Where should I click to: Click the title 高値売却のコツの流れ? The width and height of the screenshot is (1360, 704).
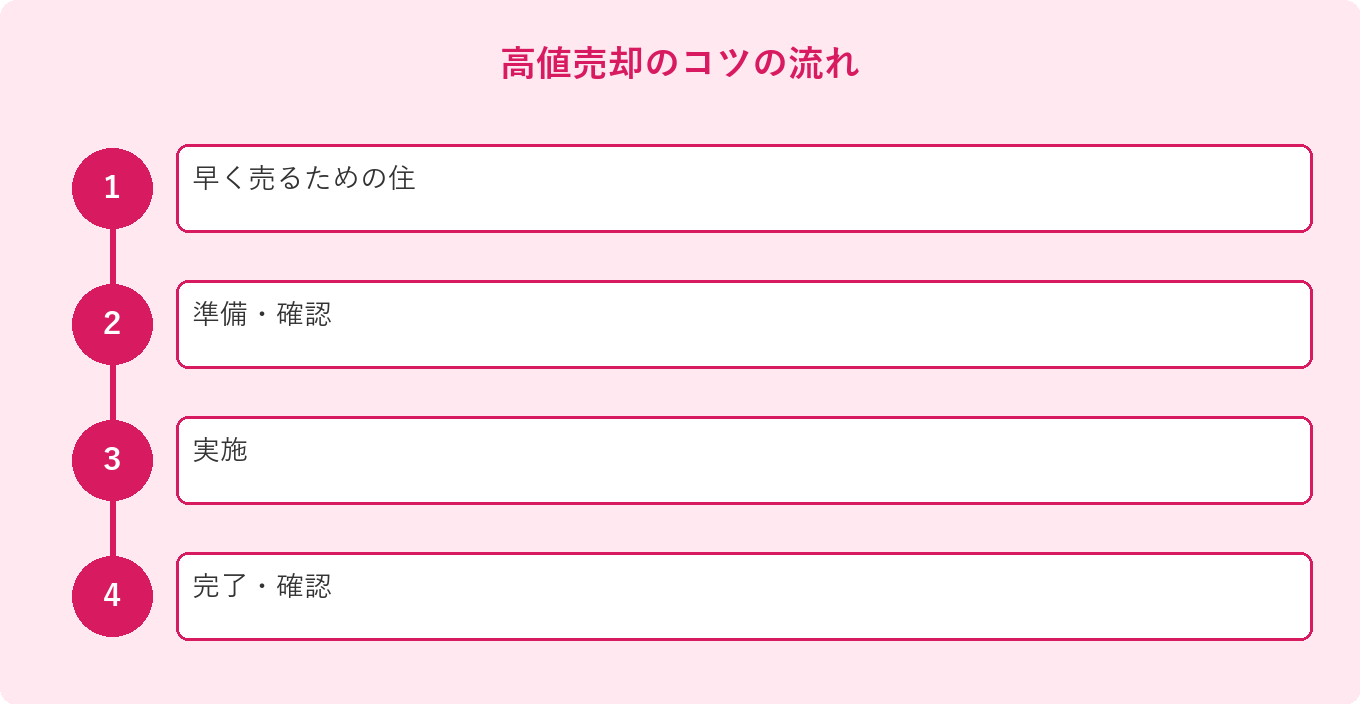click(x=680, y=64)
